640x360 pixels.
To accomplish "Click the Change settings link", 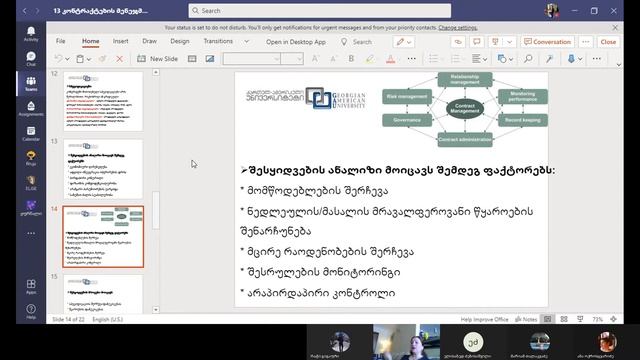I will tap(458, 28).
